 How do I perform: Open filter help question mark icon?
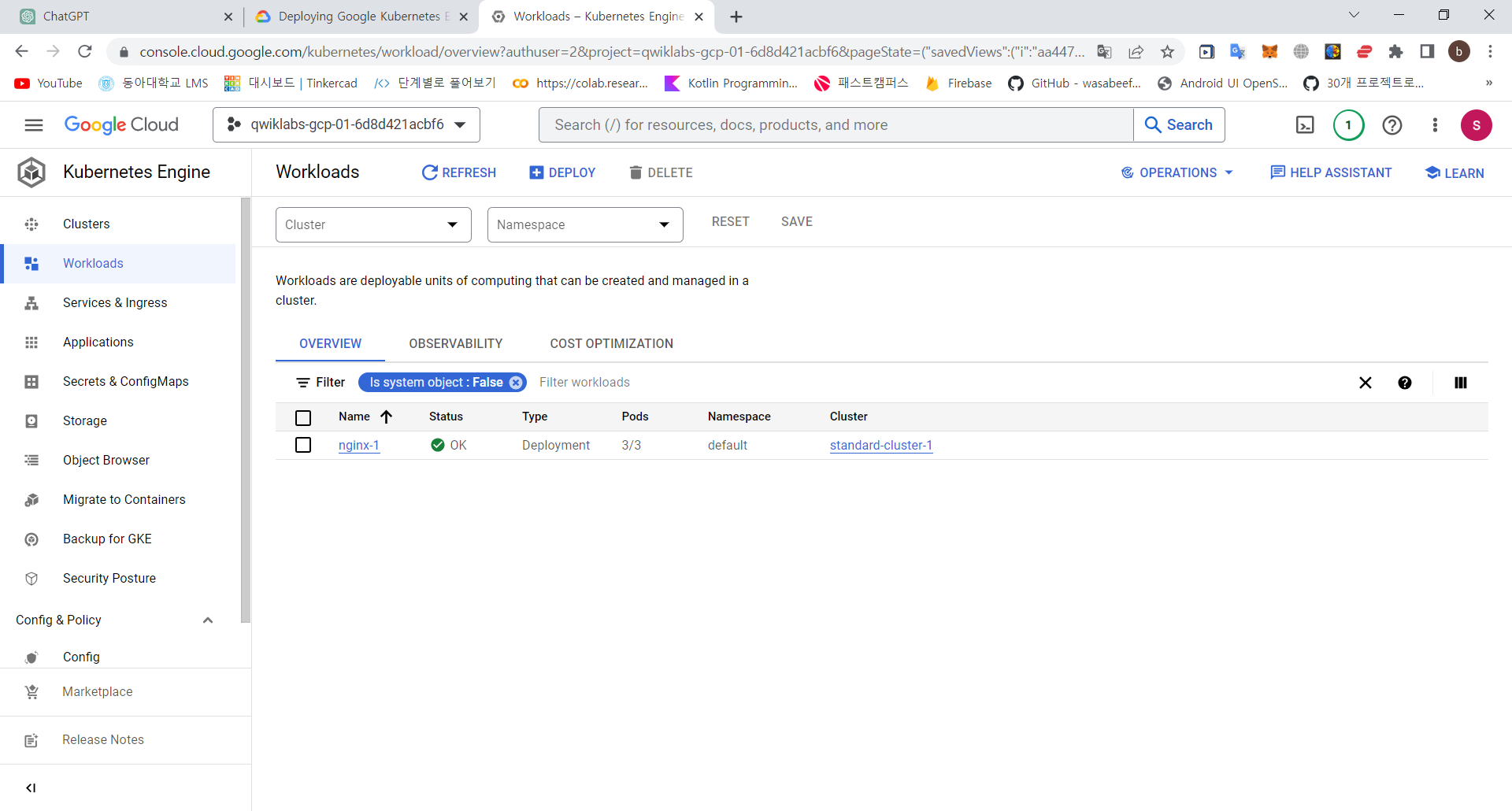[x=1405, y=383]
